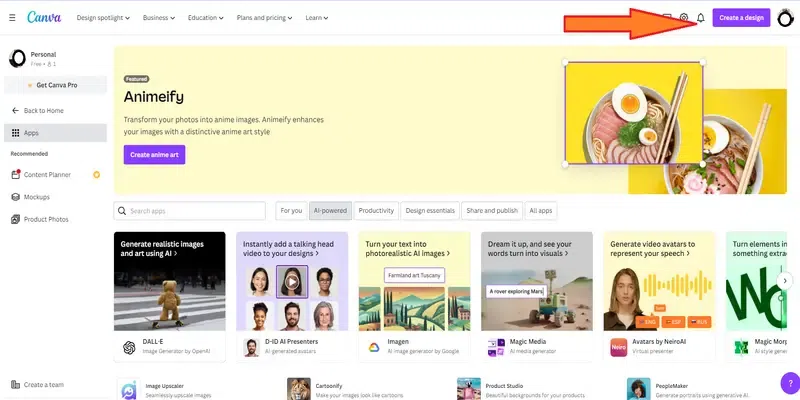
Task: Click the 'Animeify' banner heading
Action: tap(154, 97)
